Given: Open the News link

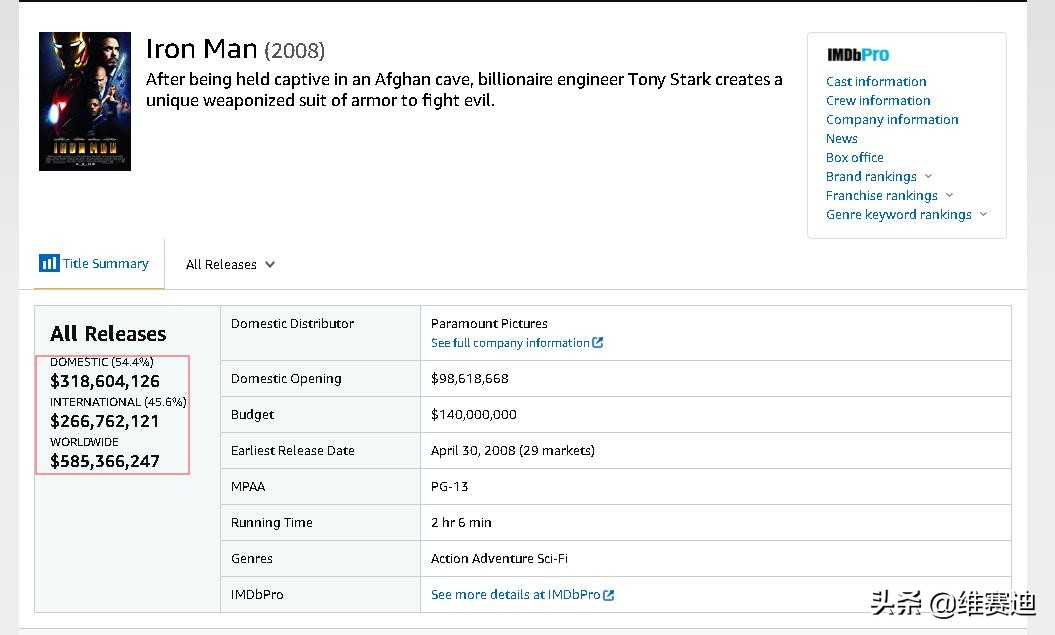Looking at the screenshot, I should coord(842,138).
